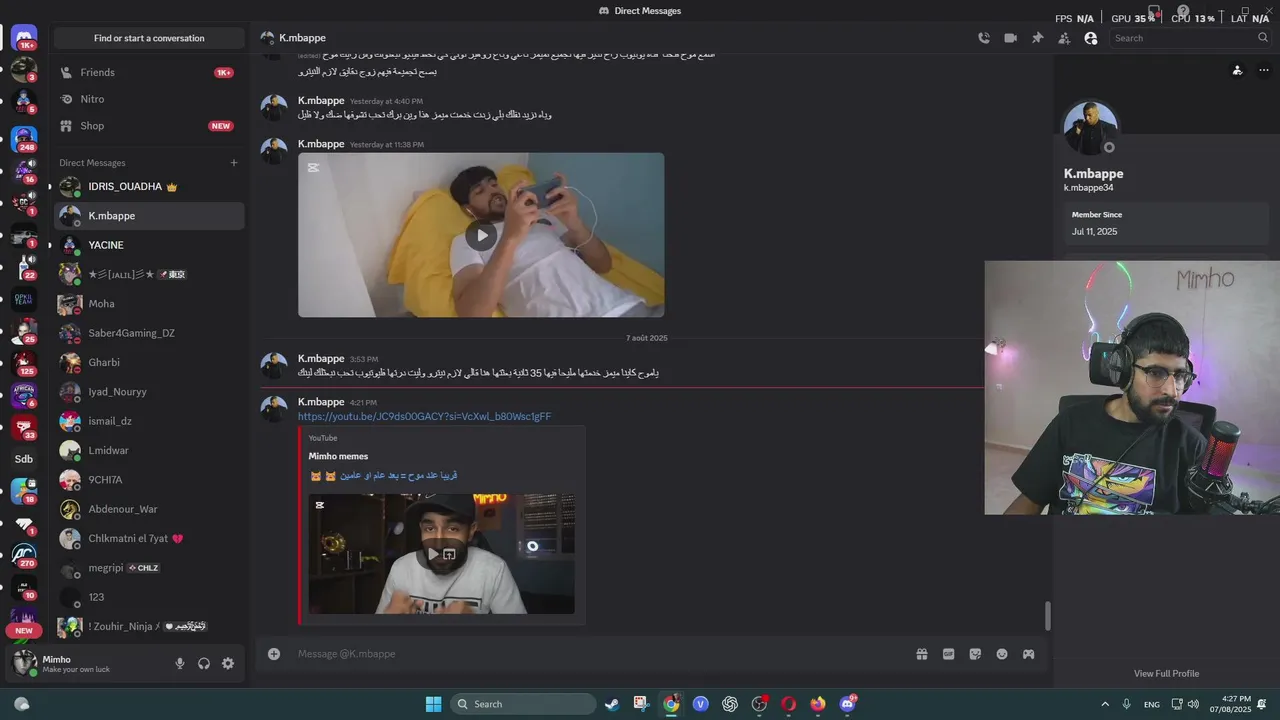Open DM with 9CHI7A

149,480
